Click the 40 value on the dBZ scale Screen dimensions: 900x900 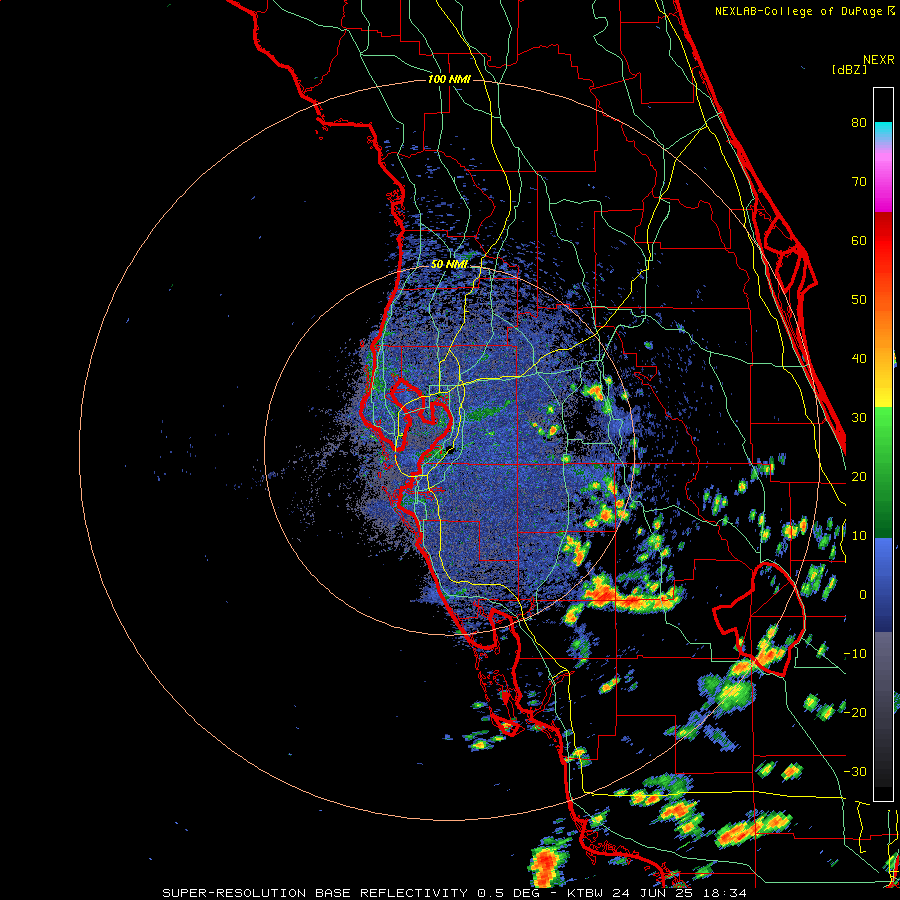coord(859,359)
